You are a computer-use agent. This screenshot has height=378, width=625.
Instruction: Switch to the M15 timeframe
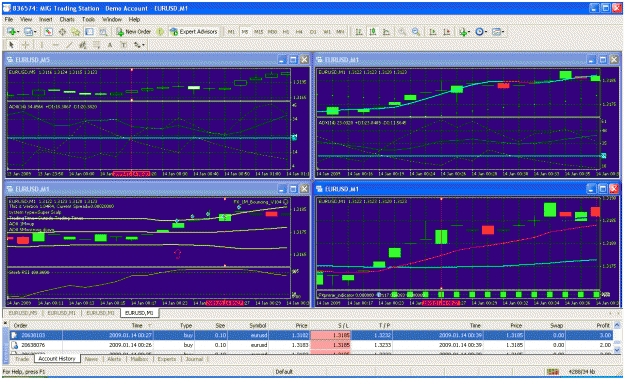tap(259, 32)
